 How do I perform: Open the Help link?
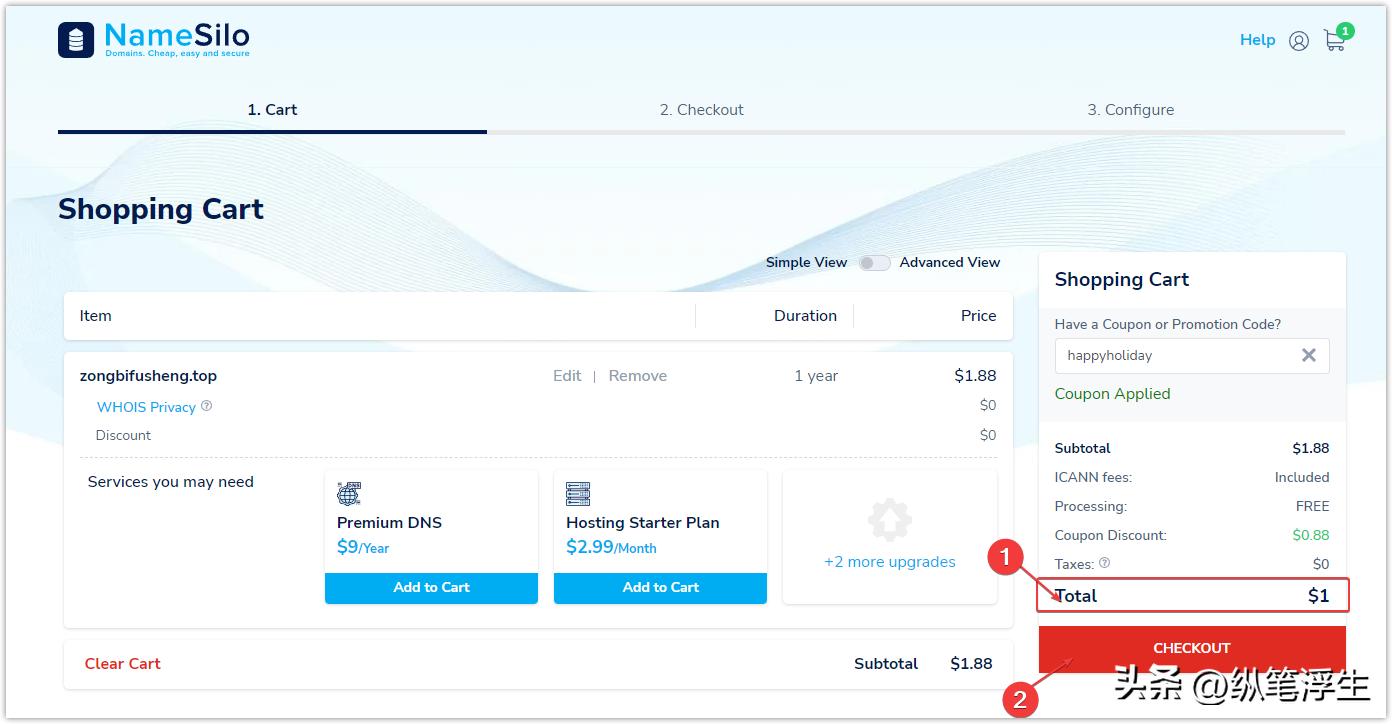tap(1257, 40)
